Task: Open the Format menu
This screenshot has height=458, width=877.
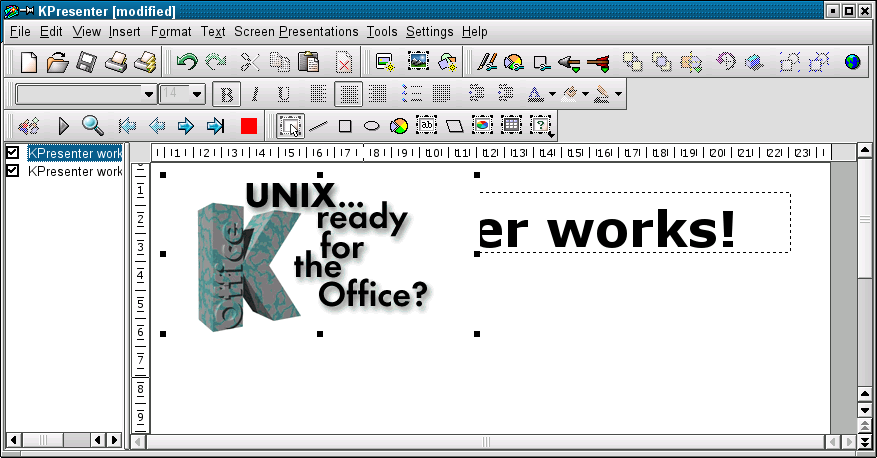Action: (x=171, y=32)
